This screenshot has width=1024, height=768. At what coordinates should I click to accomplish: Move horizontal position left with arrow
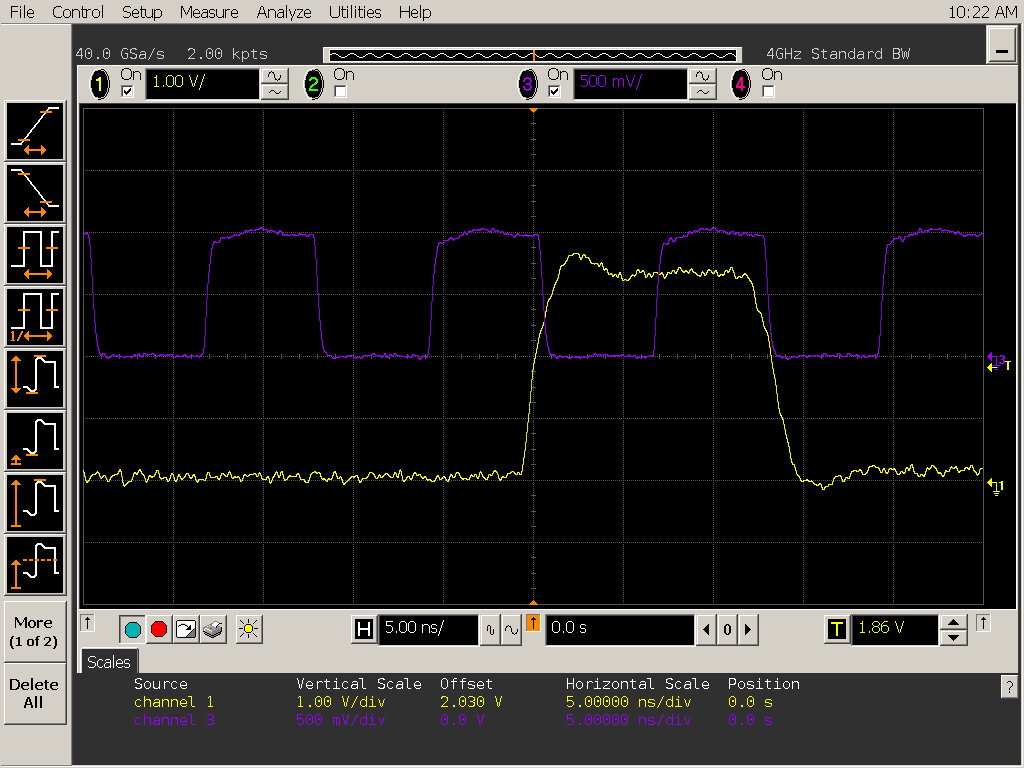(706, 630)
